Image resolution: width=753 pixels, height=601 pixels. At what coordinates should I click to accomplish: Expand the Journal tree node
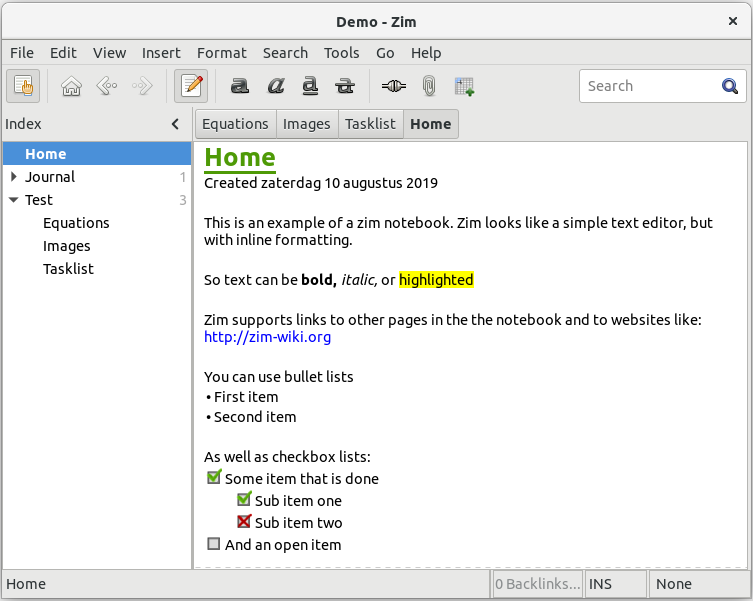[x=13, y=177]
